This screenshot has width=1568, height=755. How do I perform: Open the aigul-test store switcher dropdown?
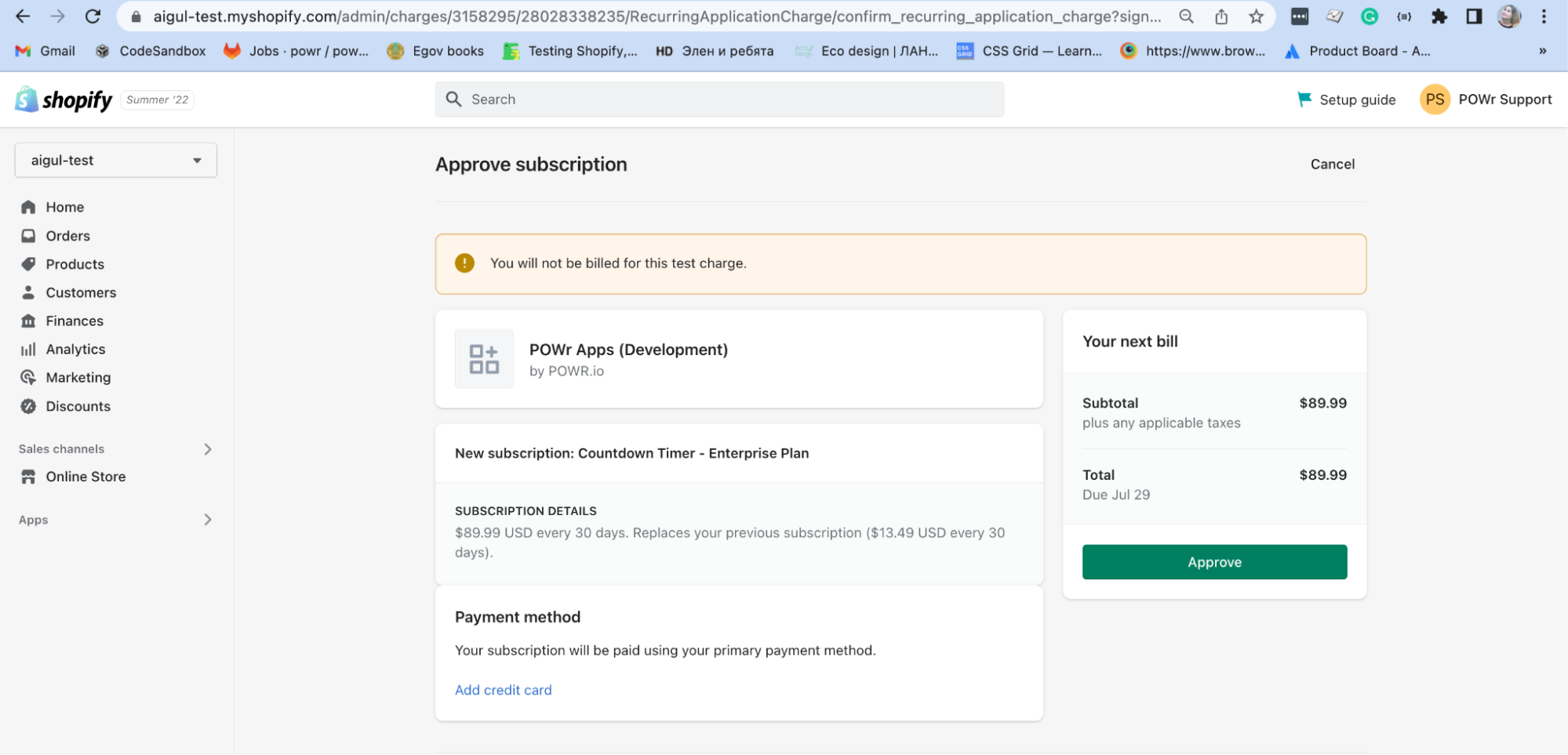point(116,160)
